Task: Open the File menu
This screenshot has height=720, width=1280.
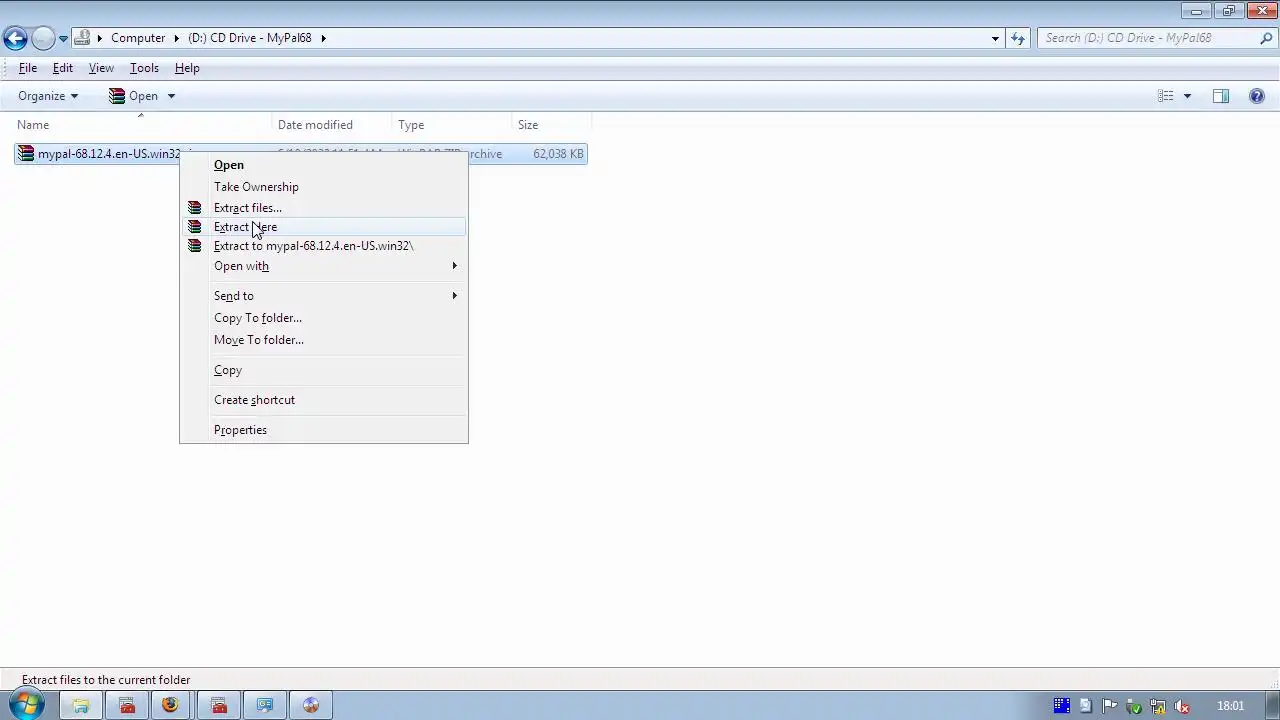Action: coord(28,68)
